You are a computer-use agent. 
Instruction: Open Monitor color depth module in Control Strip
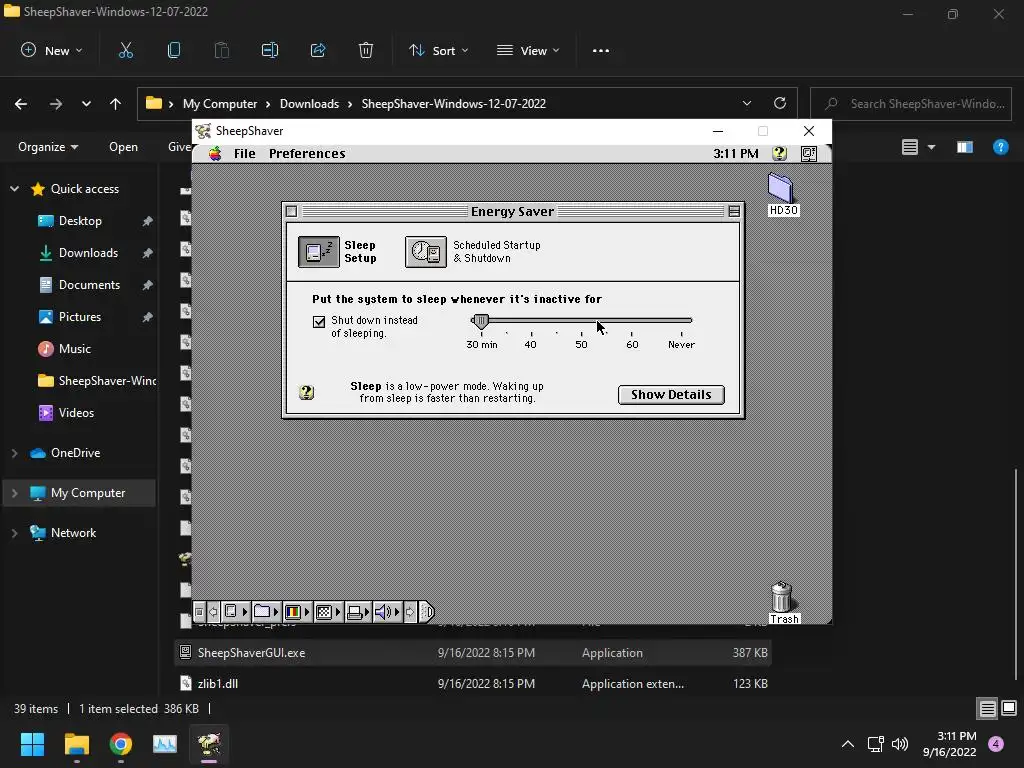297,612
